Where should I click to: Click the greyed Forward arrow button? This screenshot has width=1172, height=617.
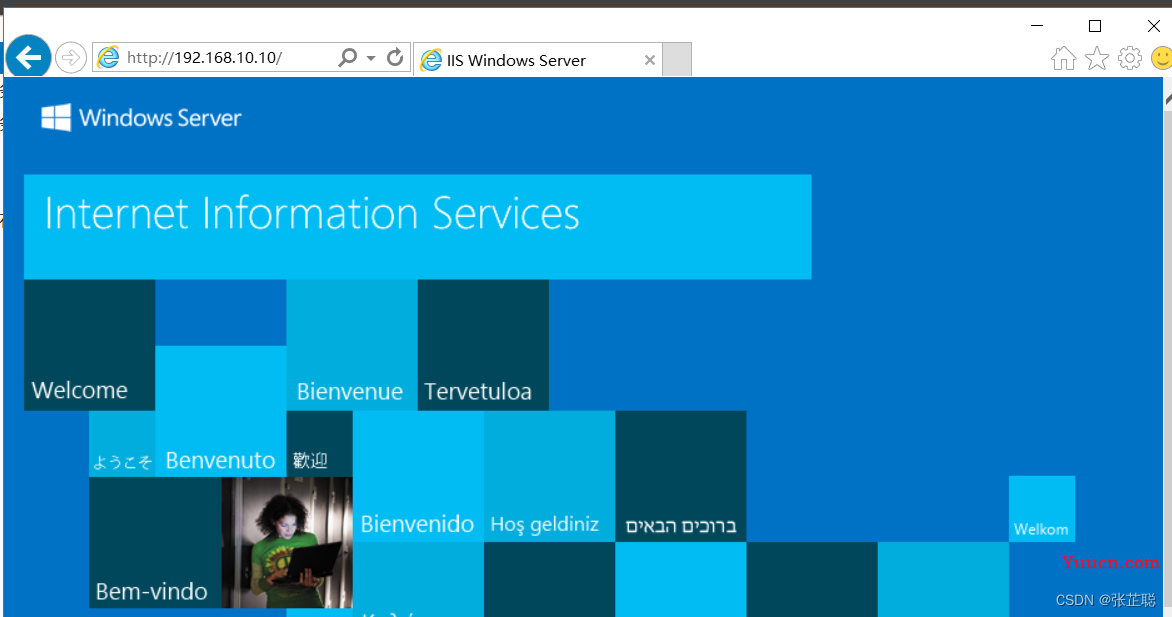[x=71, y=58]
